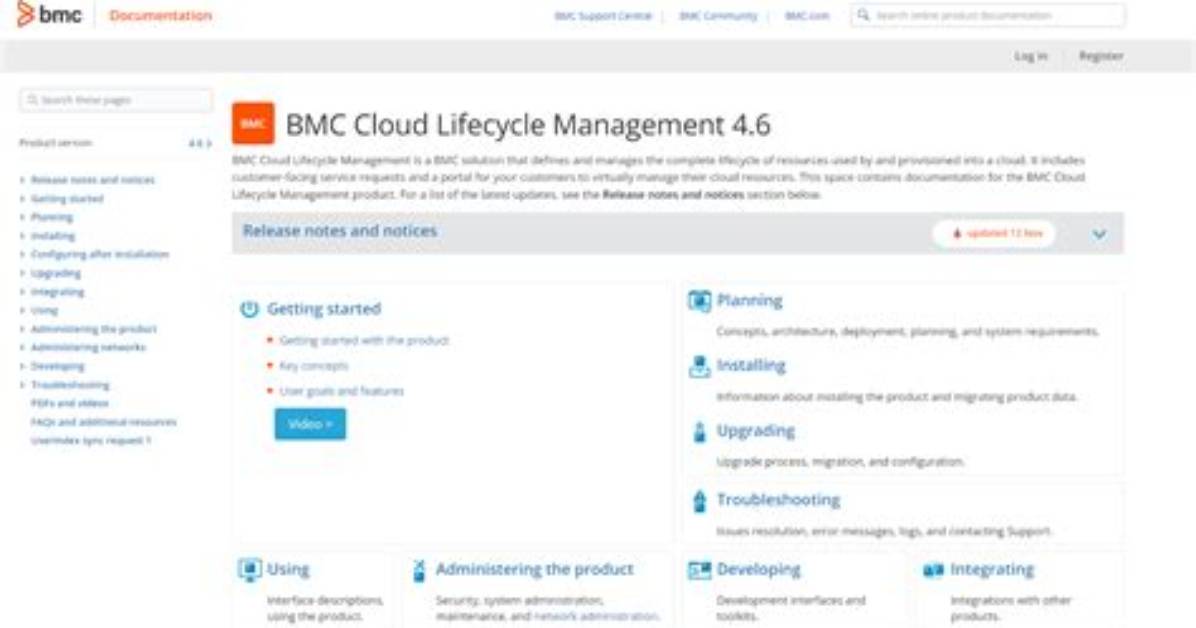
Task: Expand the arrow beside Release notes in sidebar
Action: 22,180
